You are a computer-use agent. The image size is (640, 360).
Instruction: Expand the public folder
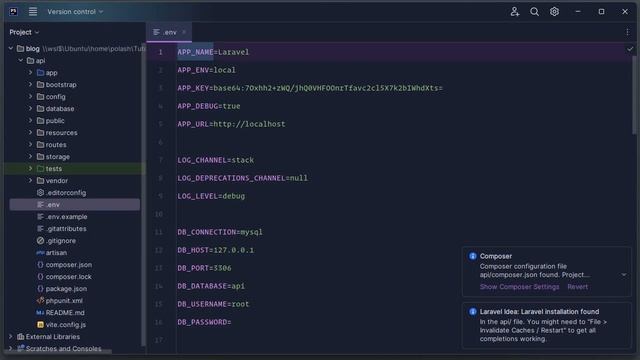30,120
